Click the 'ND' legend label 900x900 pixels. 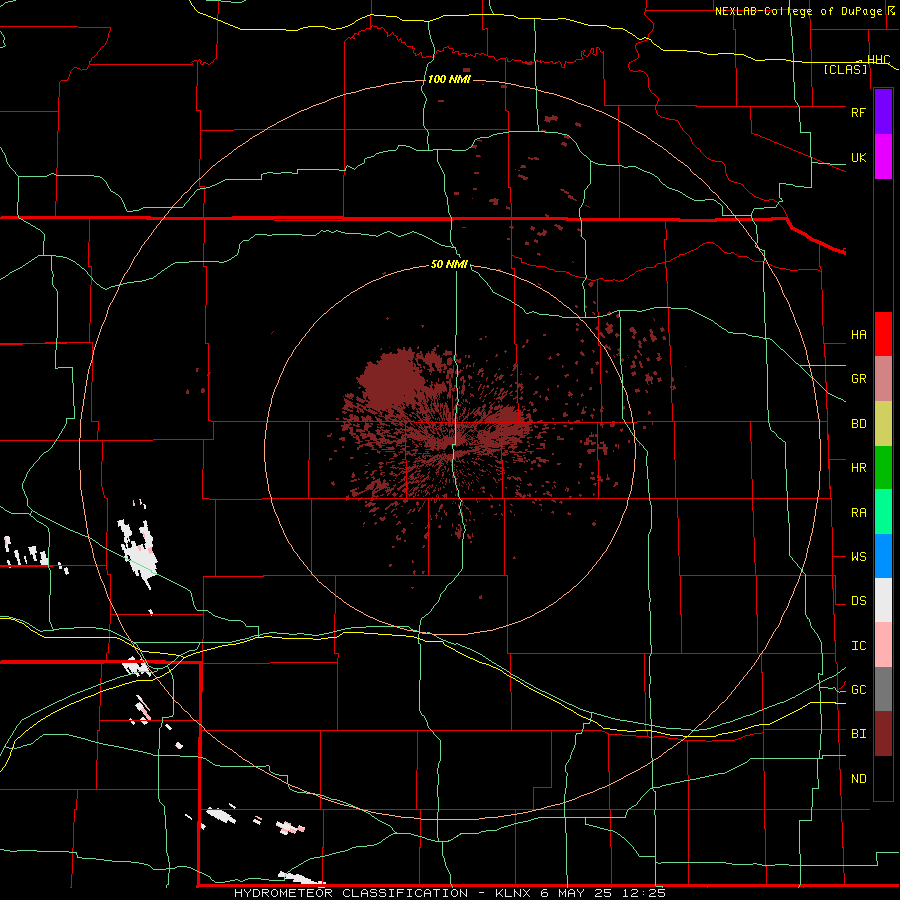858,779
